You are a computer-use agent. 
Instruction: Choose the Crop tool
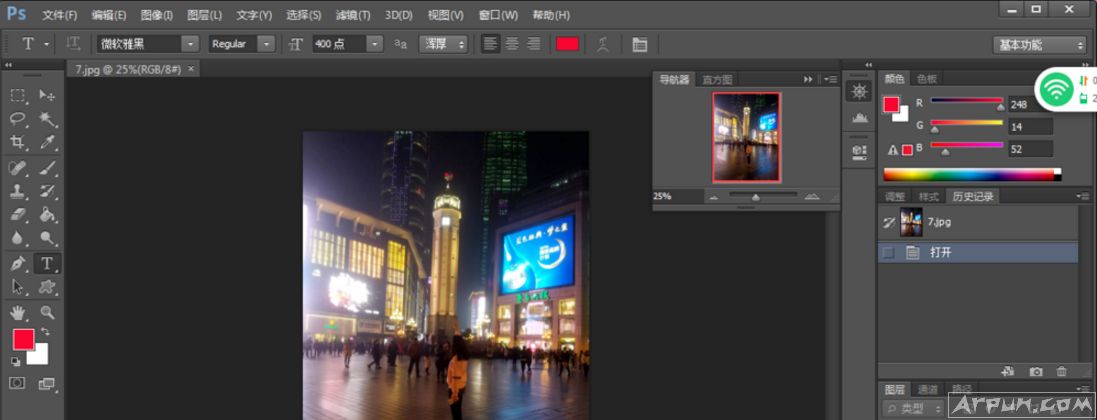(x=18, y=143)
